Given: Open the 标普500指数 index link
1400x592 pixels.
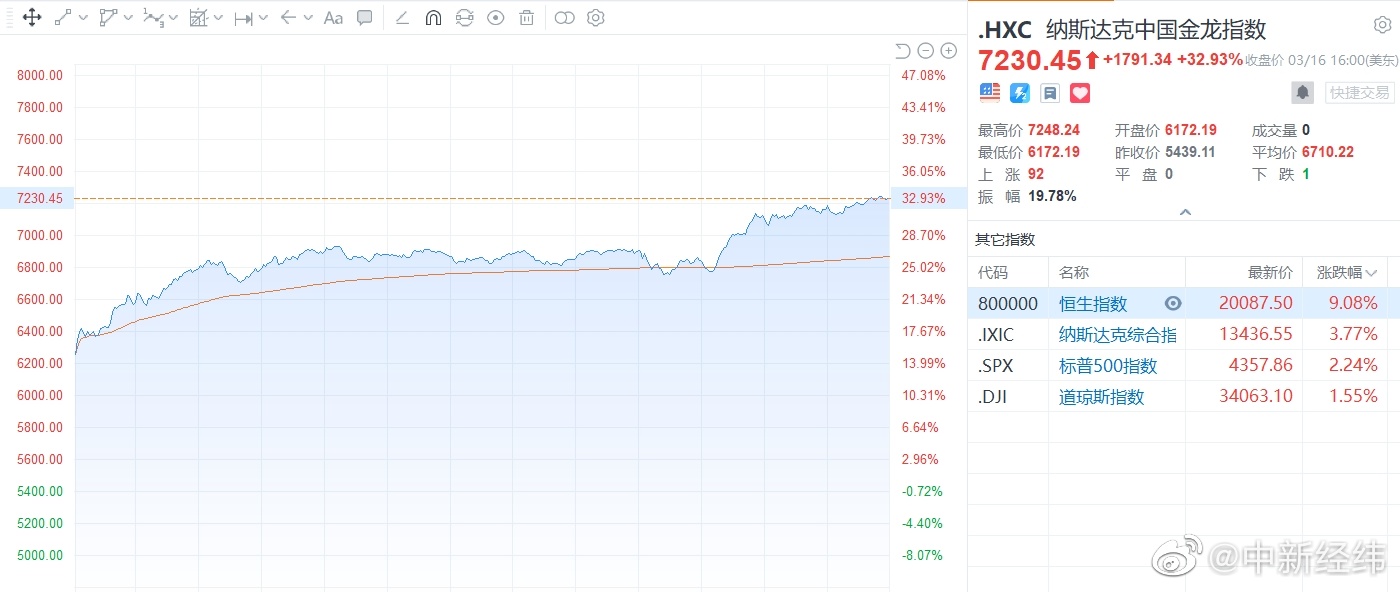Looking at the screenshot, I should [x=1108, y=366].
